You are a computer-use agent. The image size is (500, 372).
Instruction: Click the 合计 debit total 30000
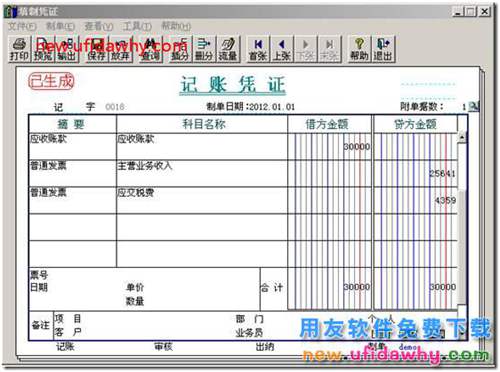pyautogui.click(x=357, y=287)
